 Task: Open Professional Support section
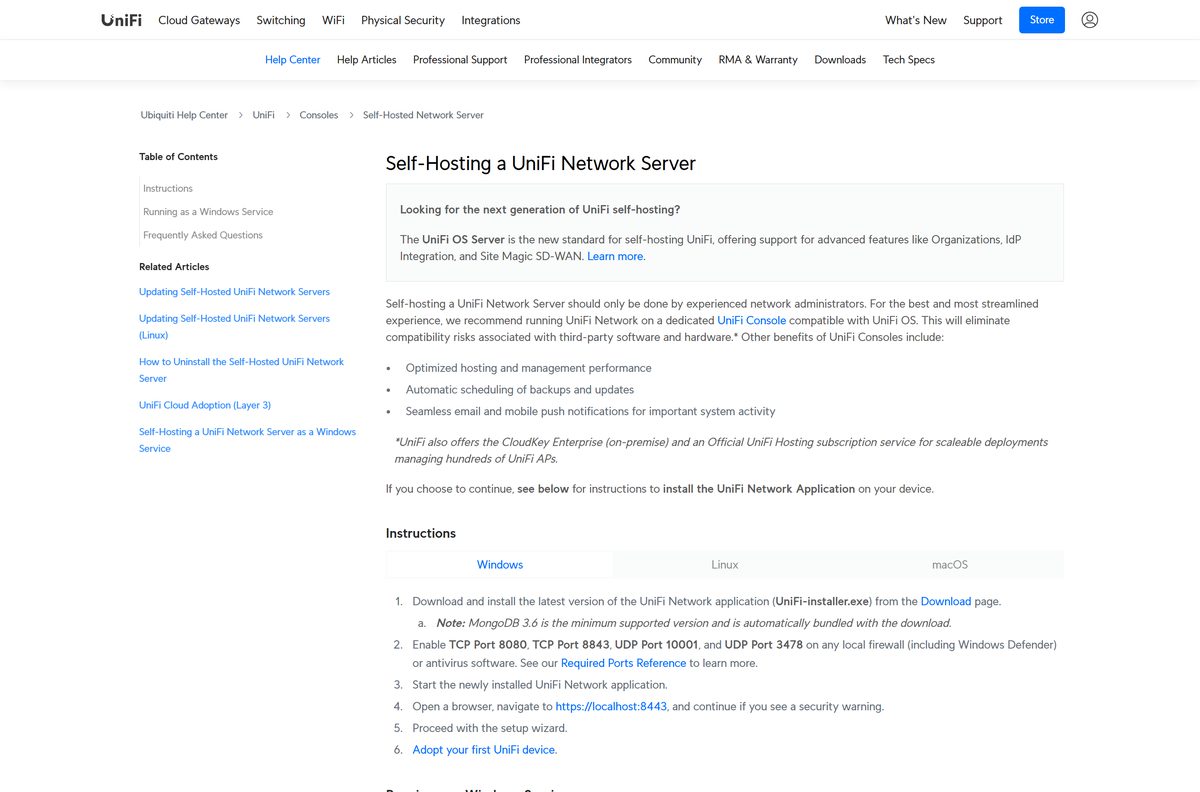click(460, 60)
